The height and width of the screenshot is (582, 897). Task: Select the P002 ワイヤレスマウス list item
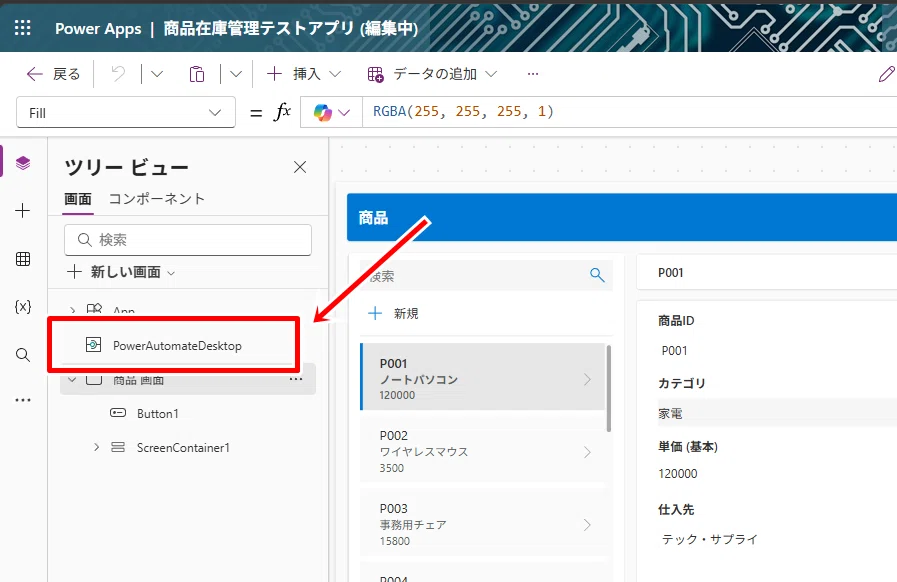click(483, 452)
